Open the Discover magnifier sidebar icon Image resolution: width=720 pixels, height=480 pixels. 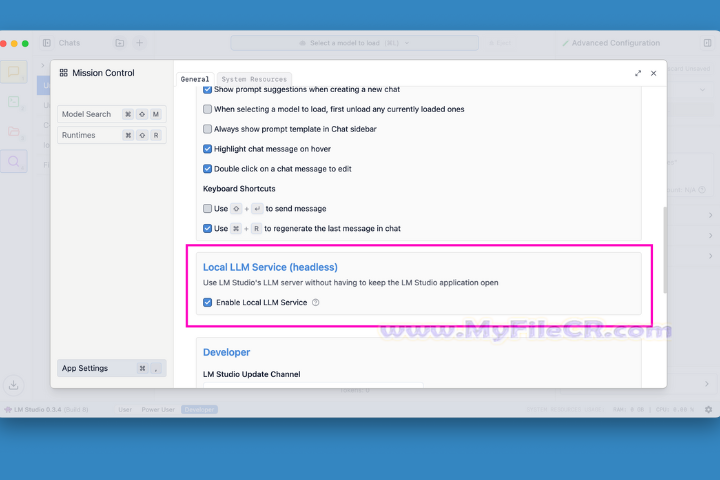coord(14,161)
